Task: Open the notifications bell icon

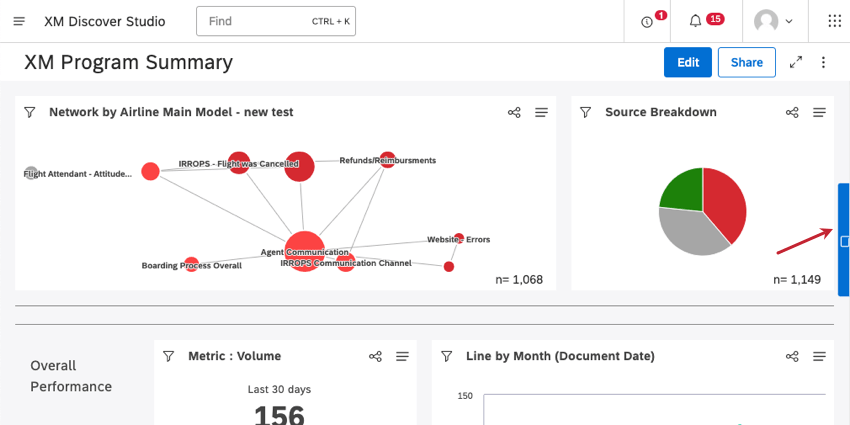Action: click(695, 21)
